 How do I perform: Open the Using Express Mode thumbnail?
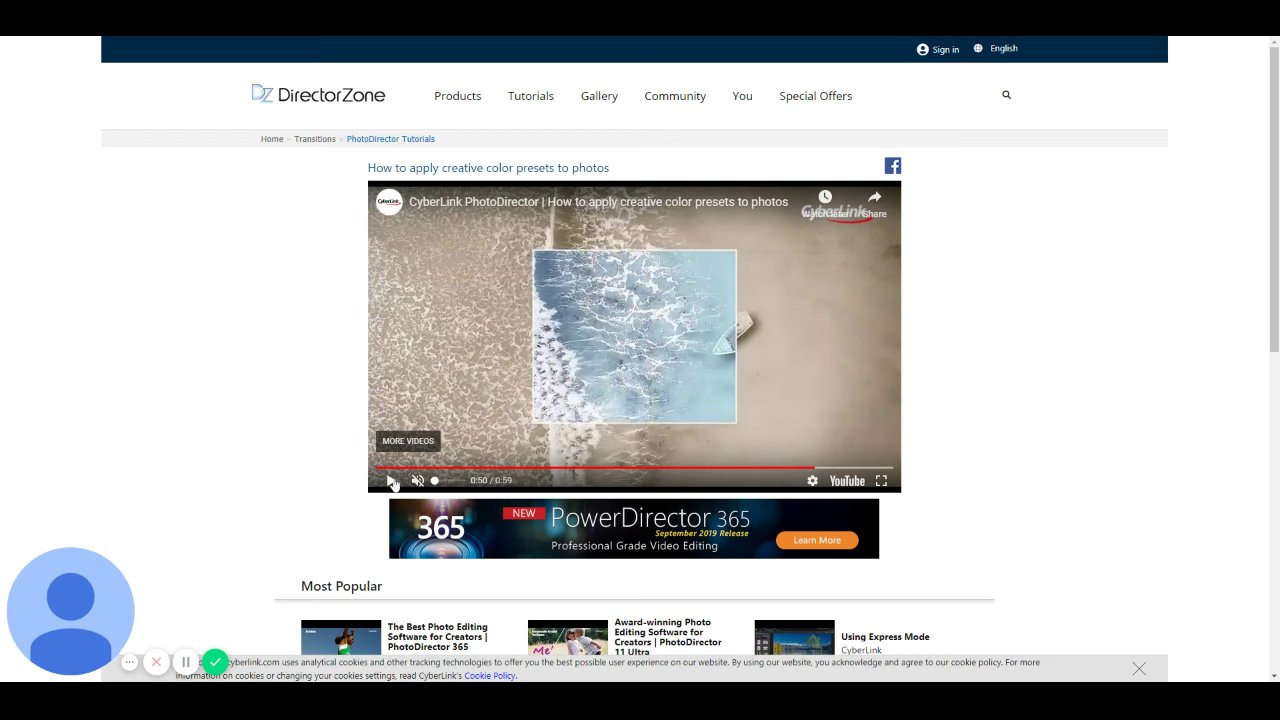794,639
